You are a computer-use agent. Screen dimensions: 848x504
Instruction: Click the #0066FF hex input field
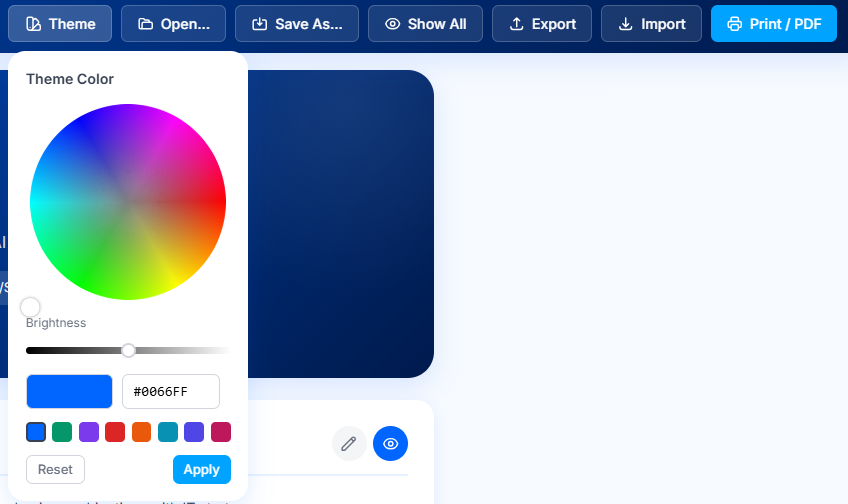(x=171, y=392)
